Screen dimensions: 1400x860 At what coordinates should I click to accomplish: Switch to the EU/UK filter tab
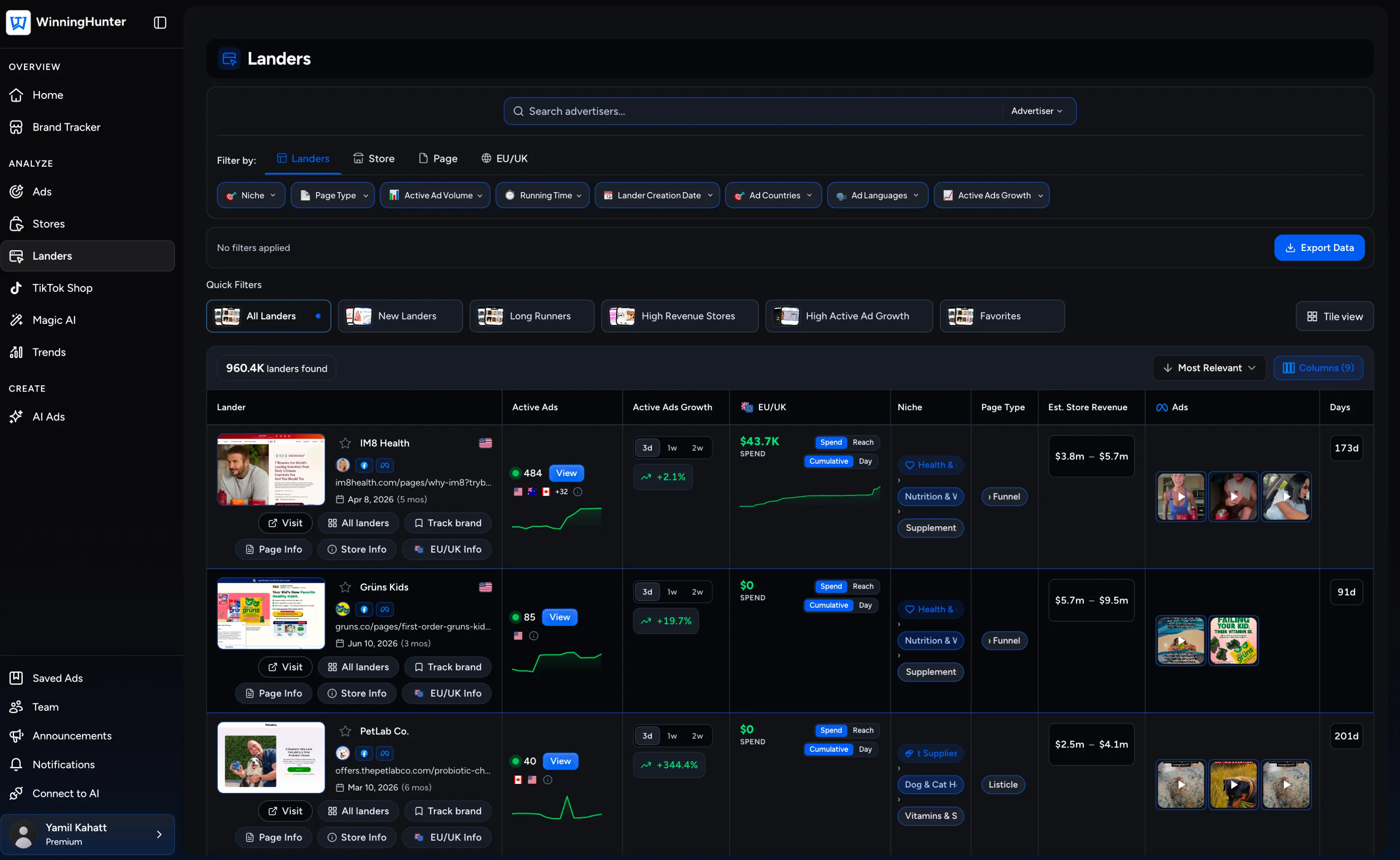(504, 159)
